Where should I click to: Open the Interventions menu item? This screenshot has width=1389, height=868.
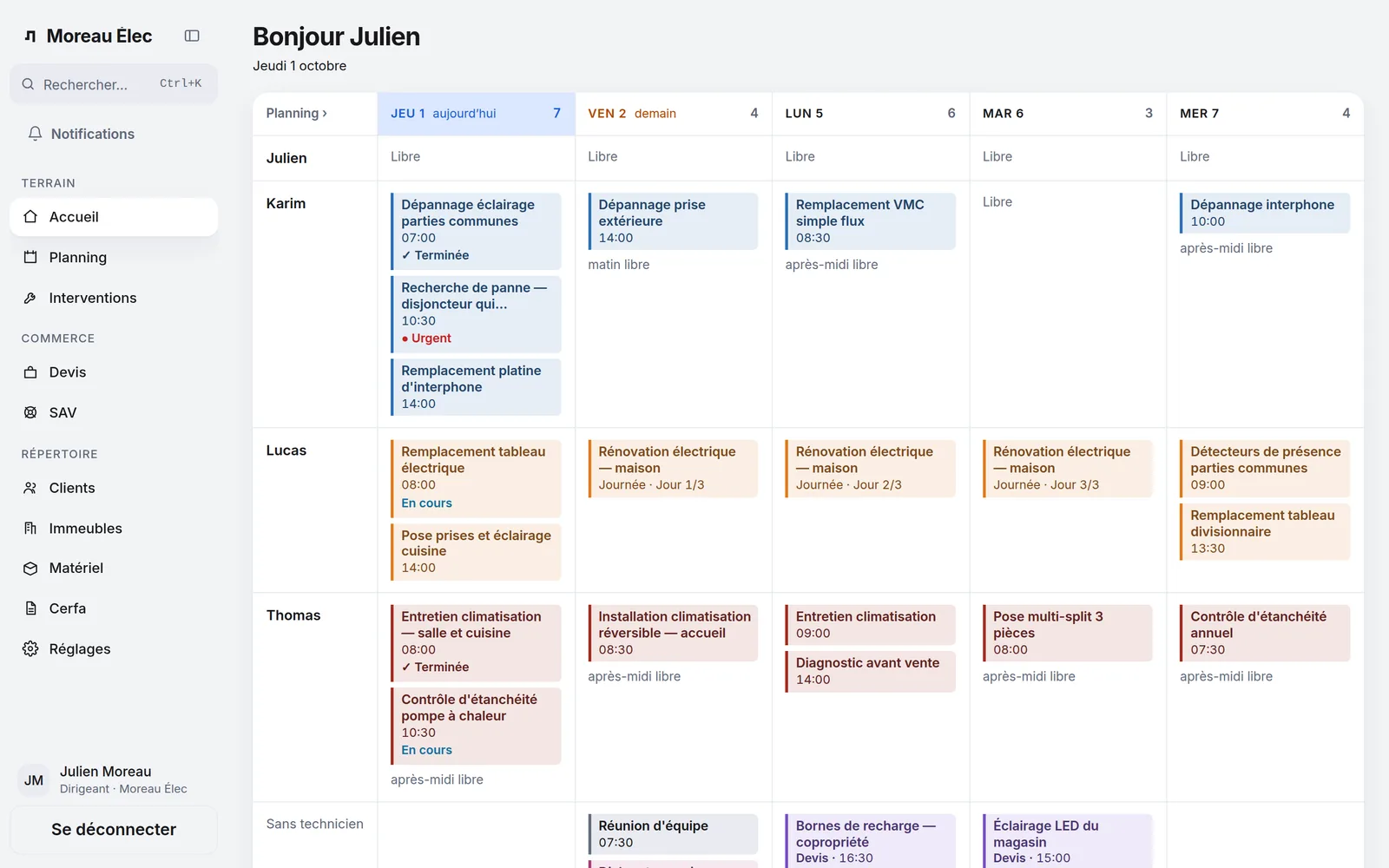pyautogui.click(x=114, y=298)
